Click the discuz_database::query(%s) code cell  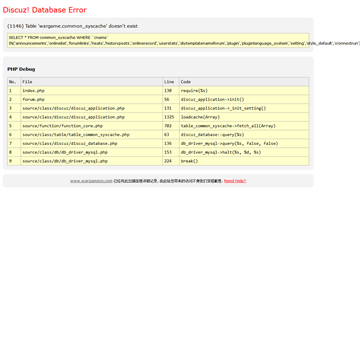(x=244, y=135)
